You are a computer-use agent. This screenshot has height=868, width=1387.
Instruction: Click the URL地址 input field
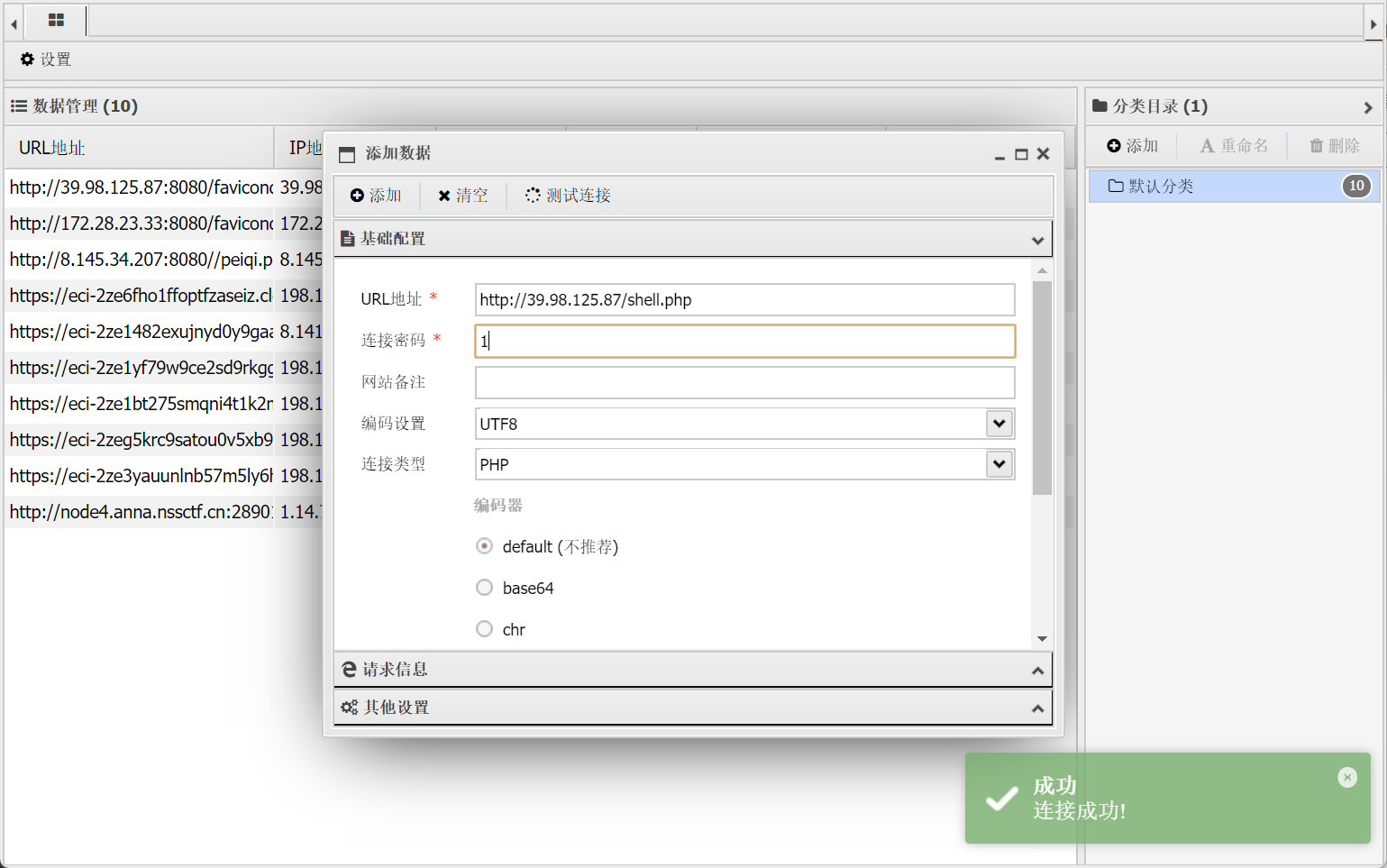744,300
